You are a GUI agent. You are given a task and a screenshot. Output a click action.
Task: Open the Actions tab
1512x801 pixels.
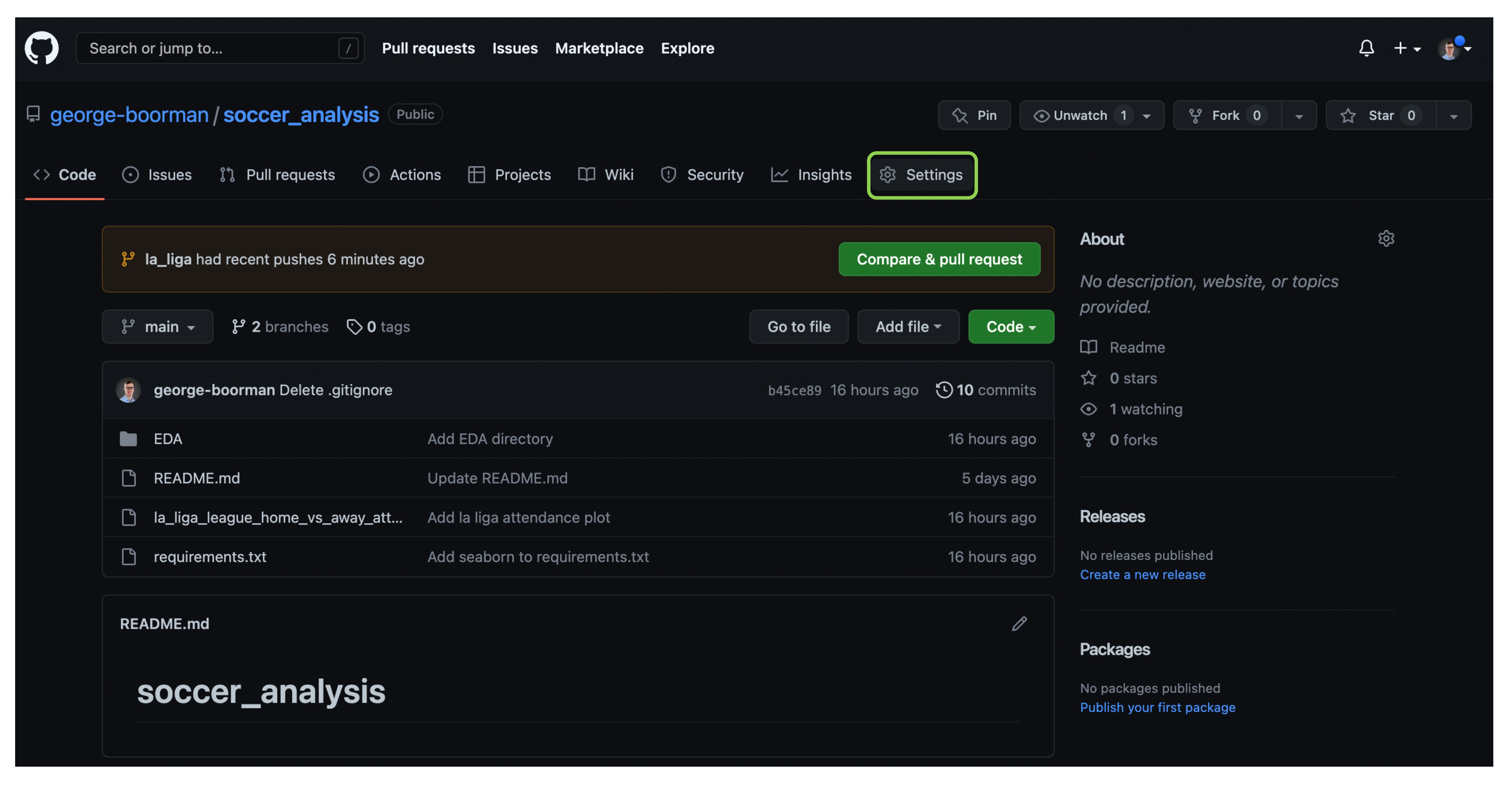[402, 175]
